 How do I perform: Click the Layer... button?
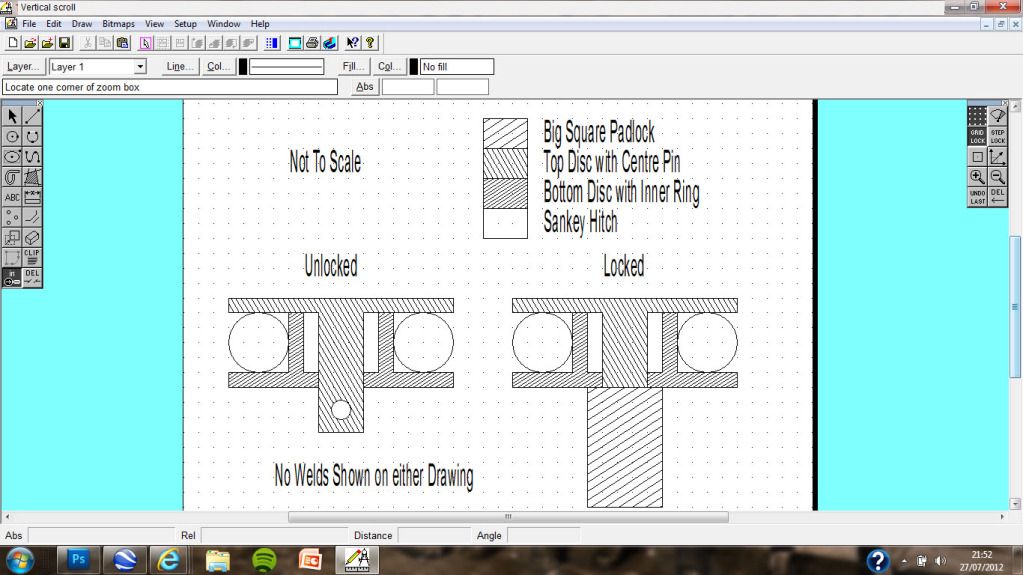point(23,67)
